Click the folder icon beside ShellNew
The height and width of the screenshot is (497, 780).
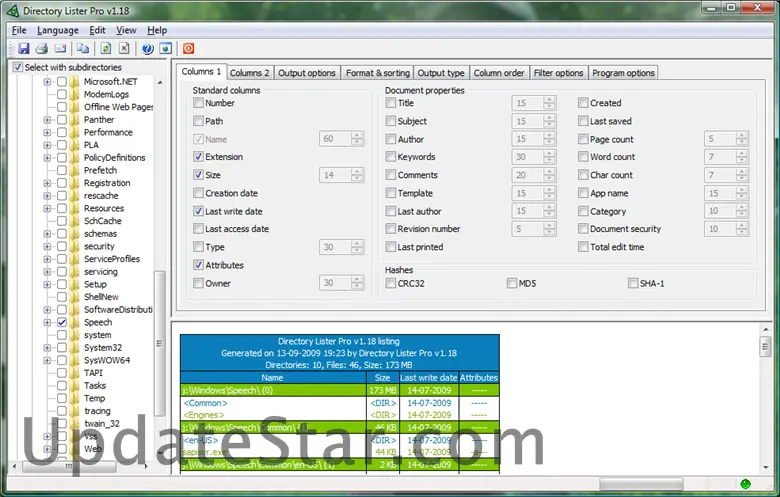tap(75, 297)
